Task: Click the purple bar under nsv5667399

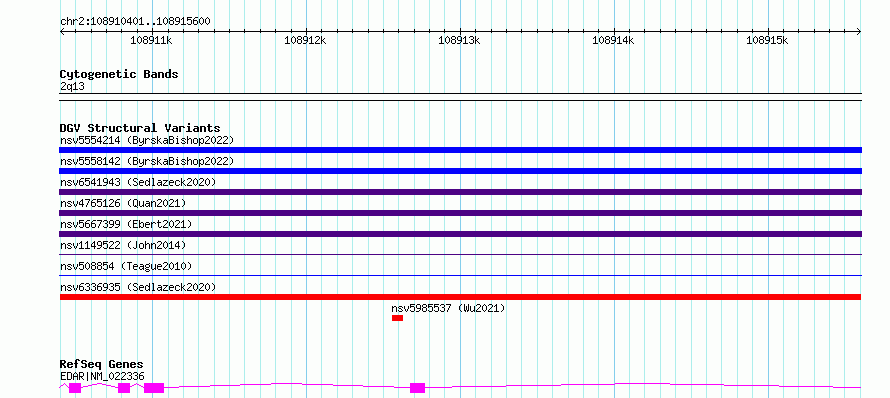Action: point(460,234)
